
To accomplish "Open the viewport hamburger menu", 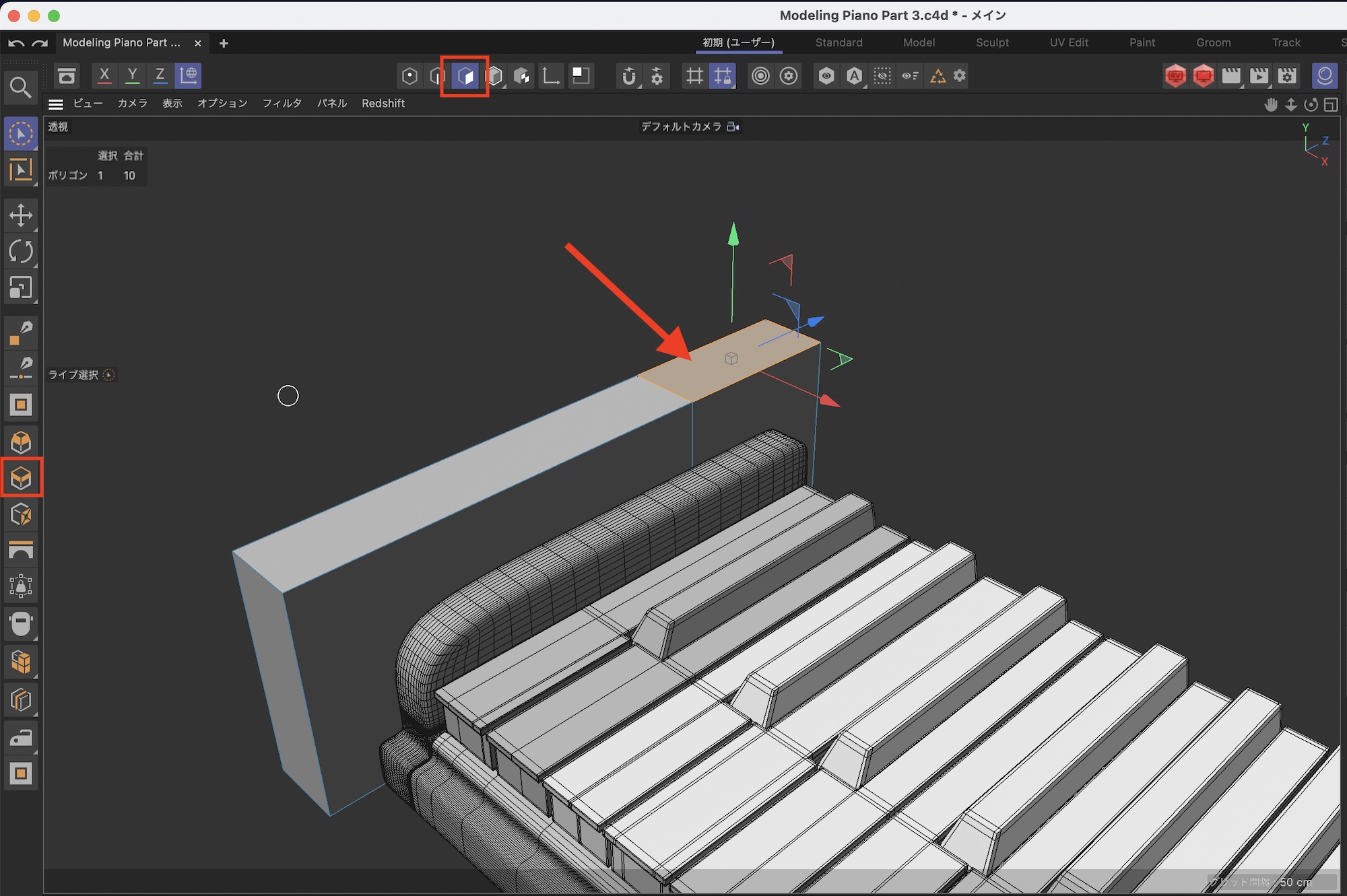I will click(x=56, y=104).
